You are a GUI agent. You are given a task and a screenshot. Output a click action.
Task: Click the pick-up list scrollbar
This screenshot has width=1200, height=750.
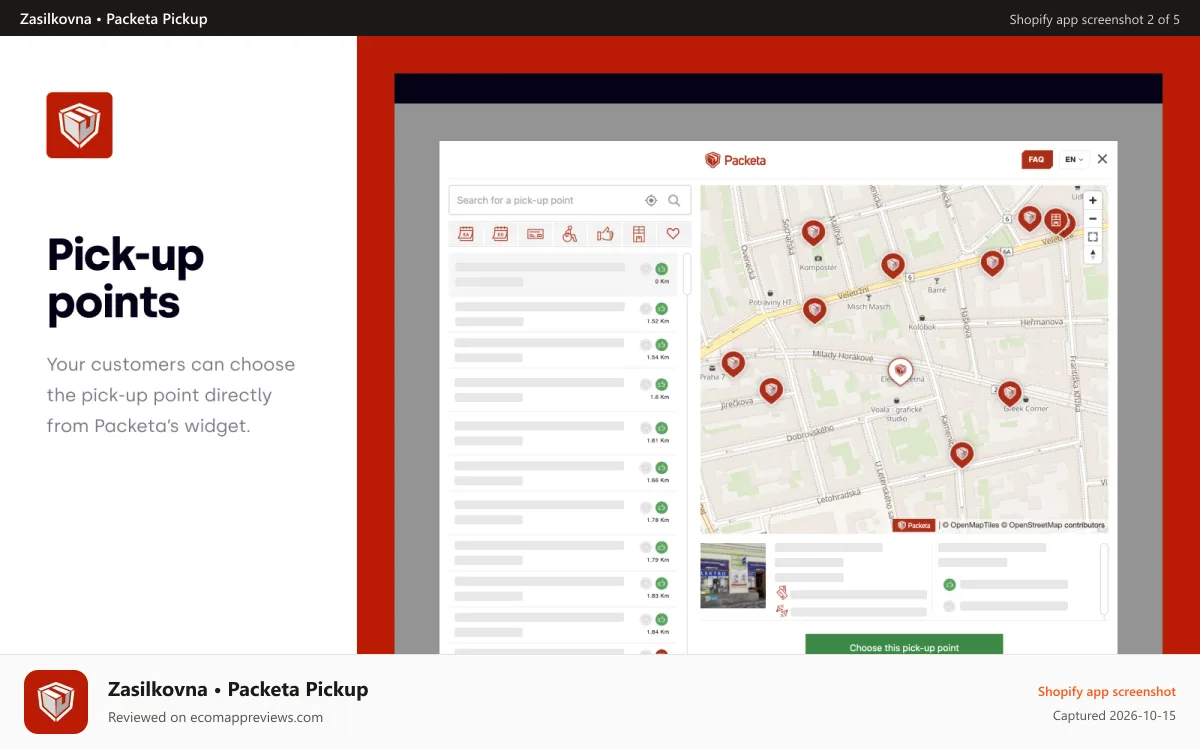[x=687, y=273]
